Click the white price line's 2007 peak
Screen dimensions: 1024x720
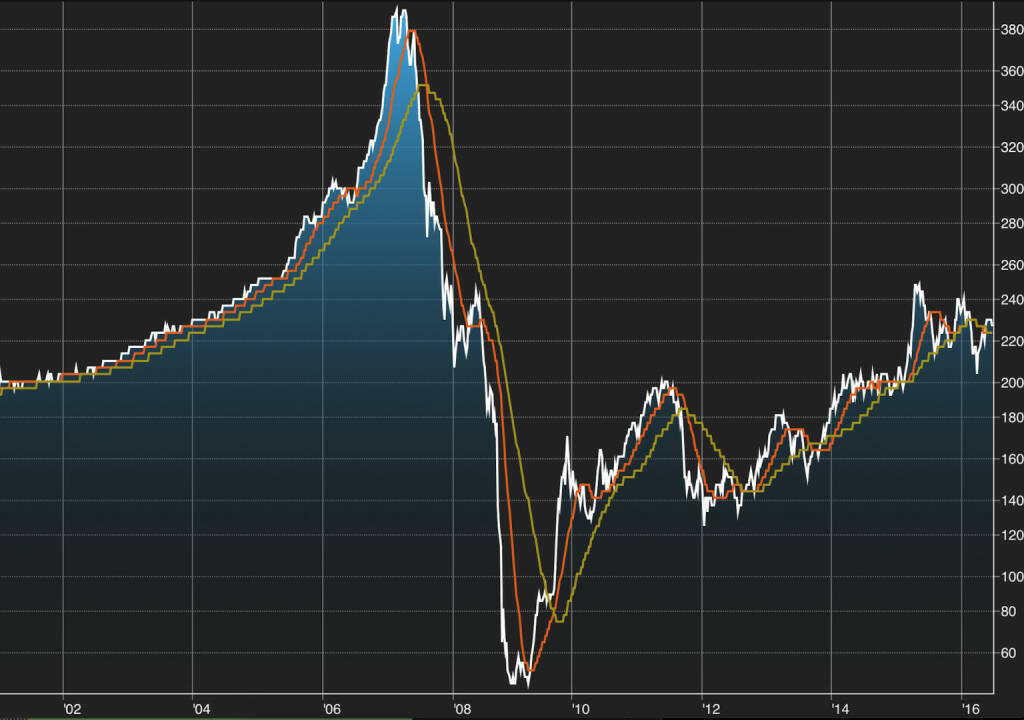coord(398,9)
